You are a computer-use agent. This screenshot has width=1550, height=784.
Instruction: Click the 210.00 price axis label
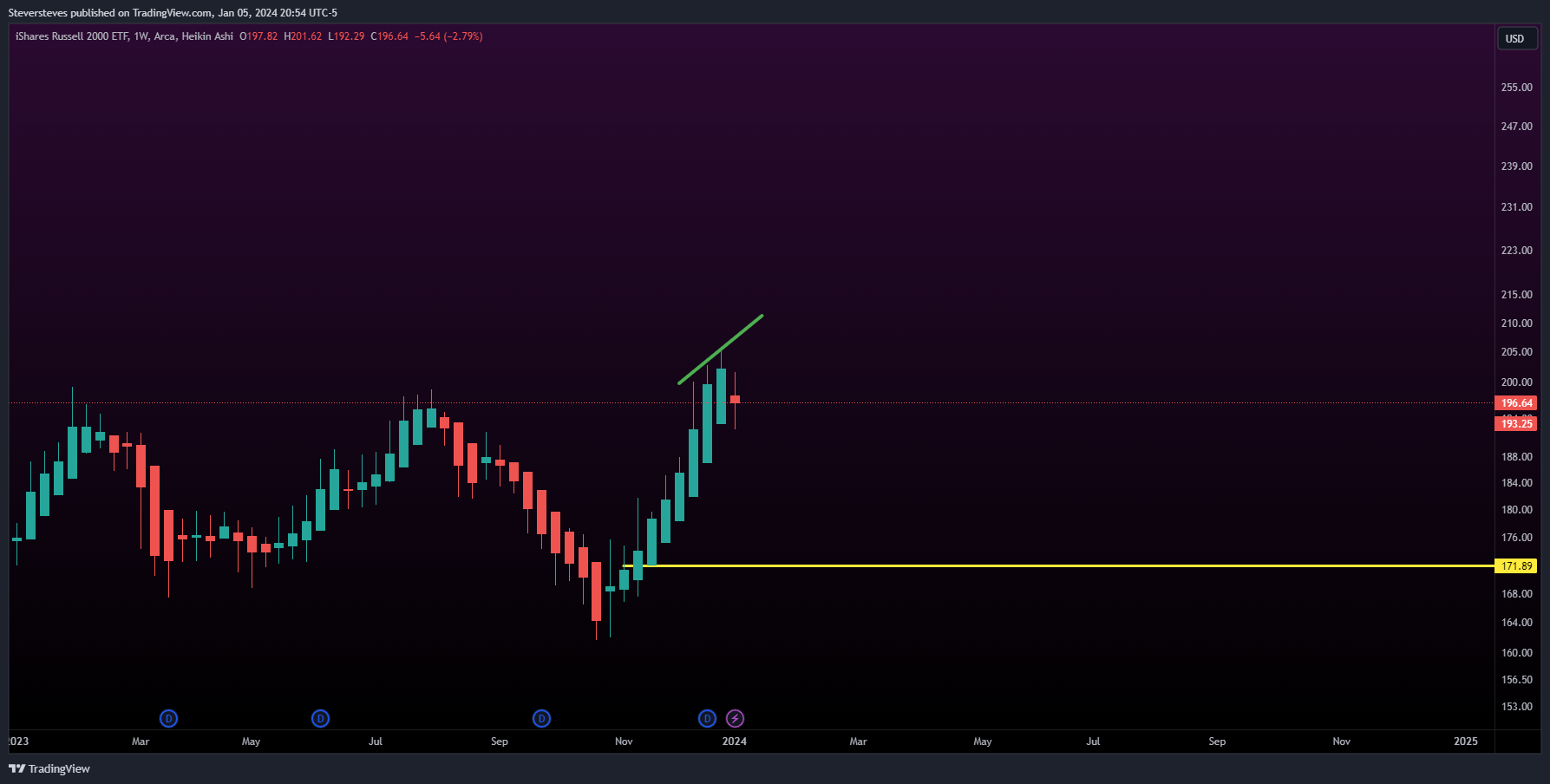[x=1516, y=323]
